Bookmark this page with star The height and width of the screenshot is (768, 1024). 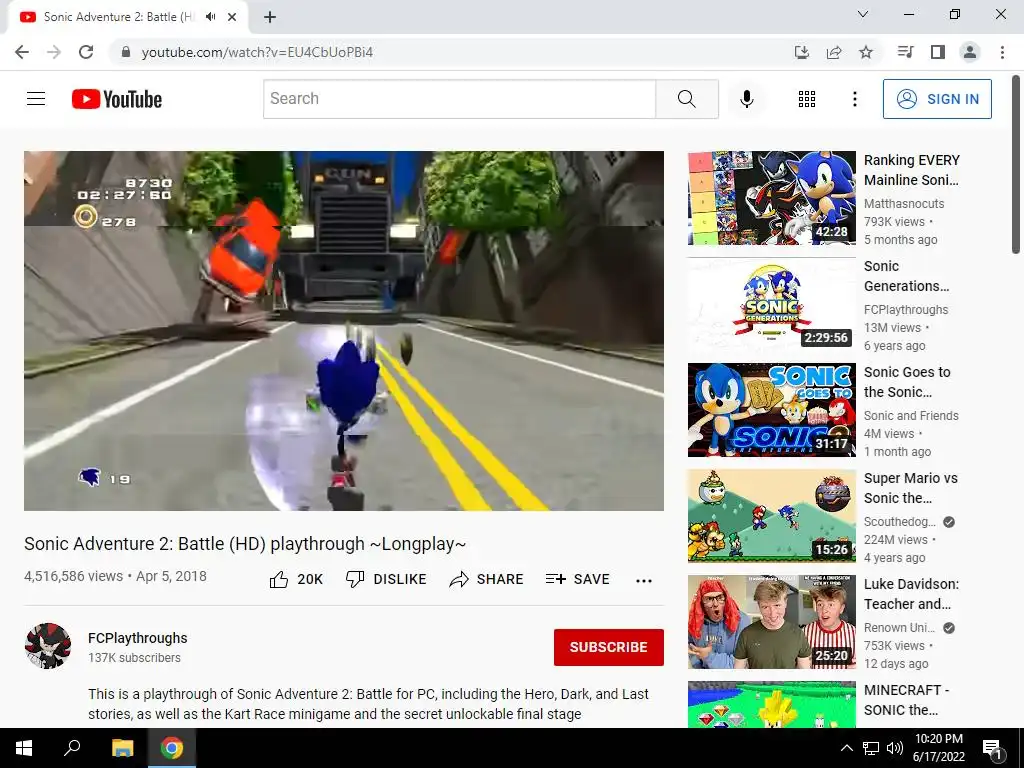coord(865,52)
